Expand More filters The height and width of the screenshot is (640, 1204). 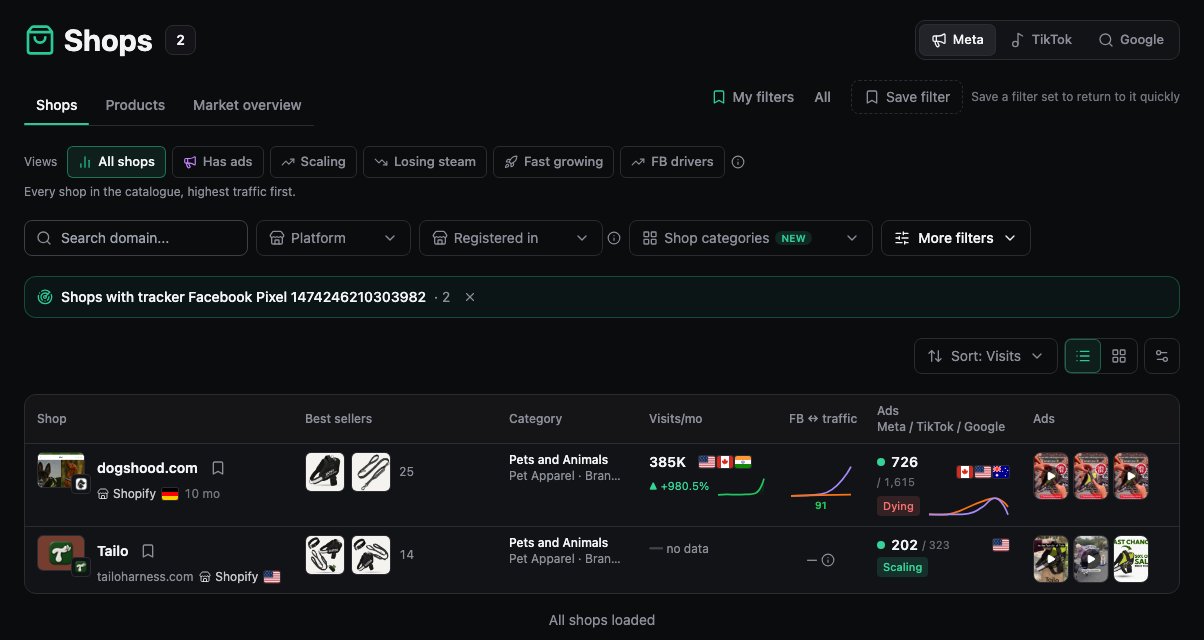956,238
